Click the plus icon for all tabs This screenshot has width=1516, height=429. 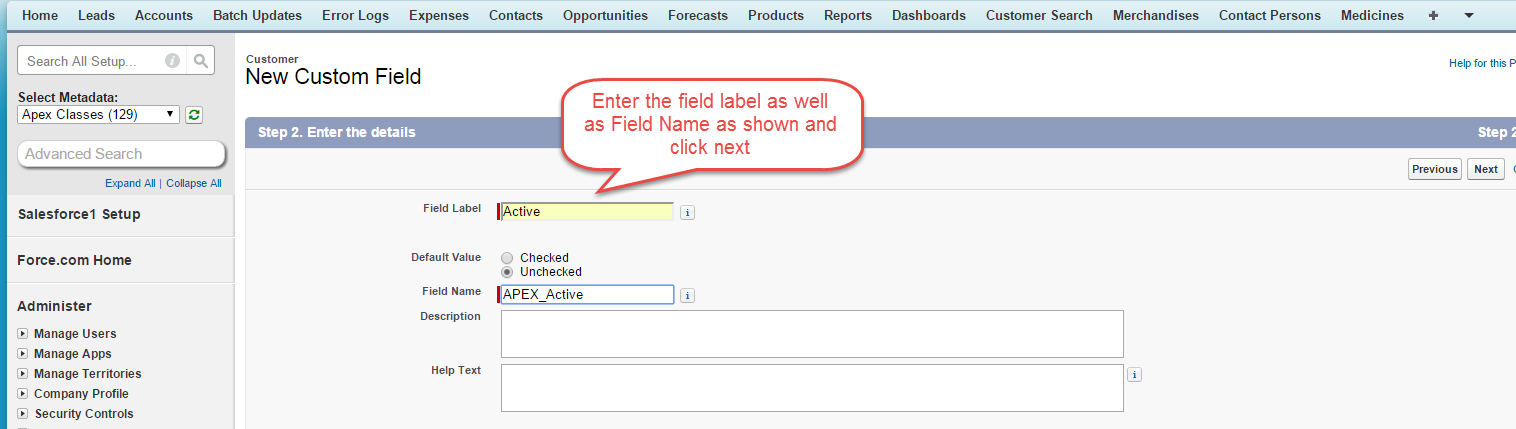pos(1433,15)
